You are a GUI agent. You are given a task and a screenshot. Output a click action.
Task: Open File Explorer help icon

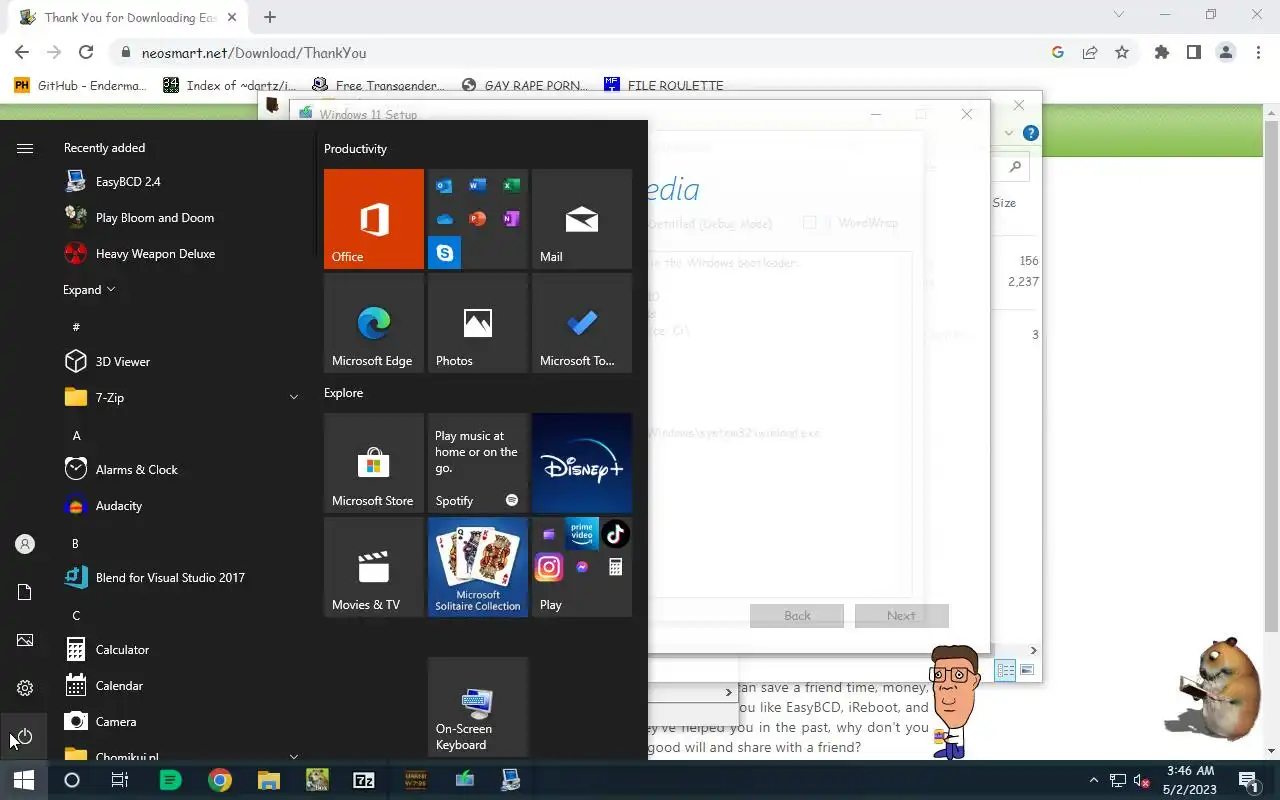point(1031,133)
